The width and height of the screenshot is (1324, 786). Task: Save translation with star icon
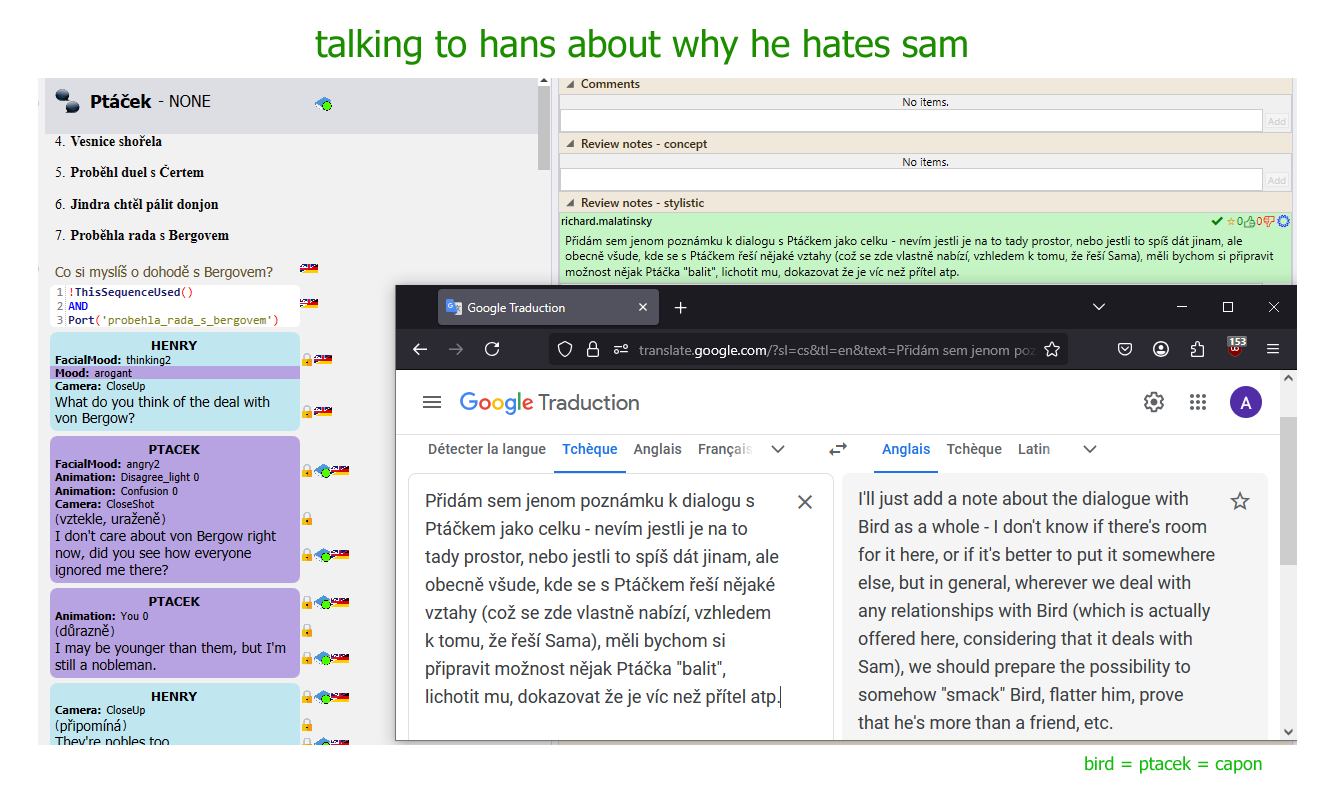point(1240,501)
